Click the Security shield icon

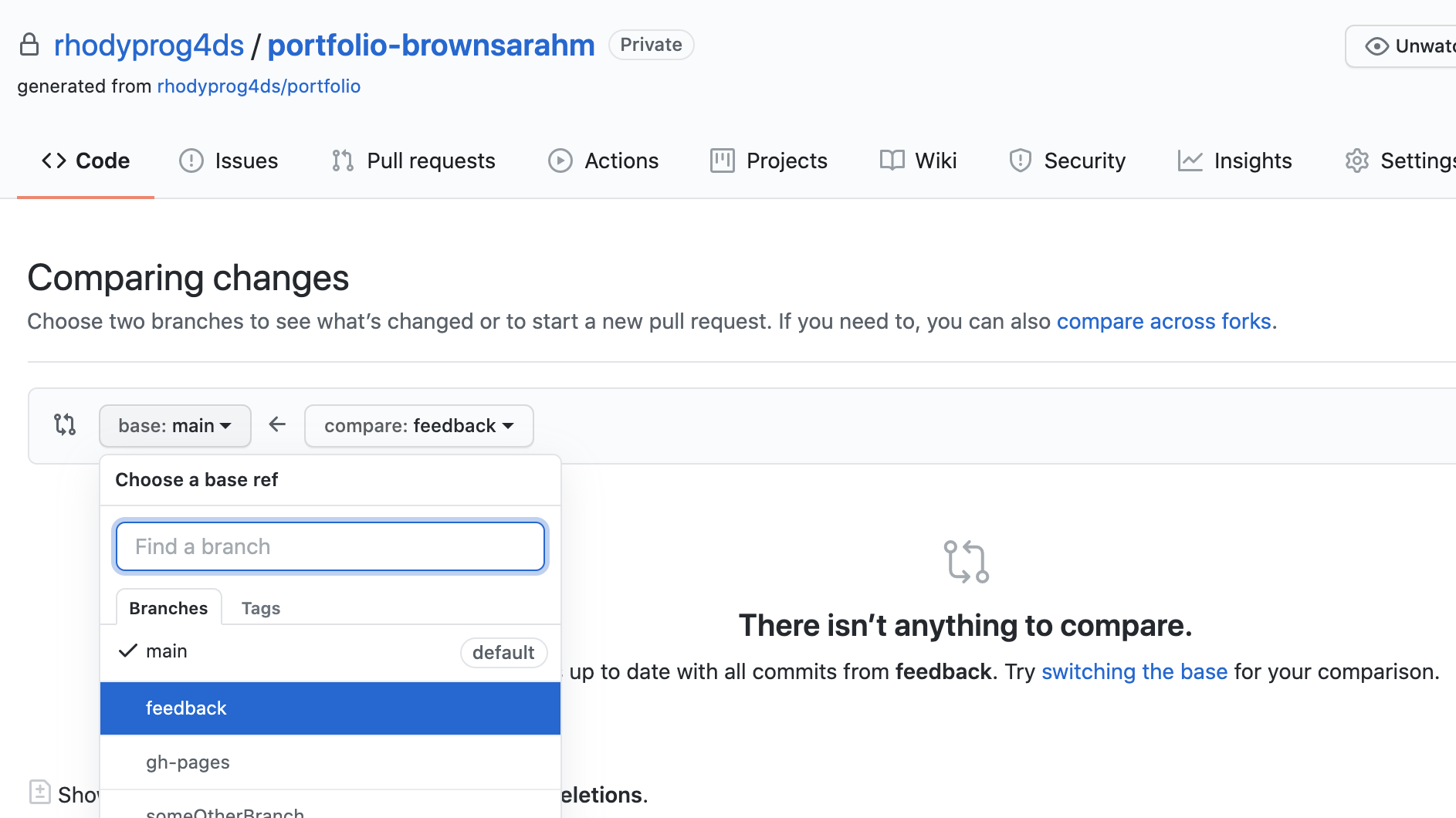(x=1020, y=161)
